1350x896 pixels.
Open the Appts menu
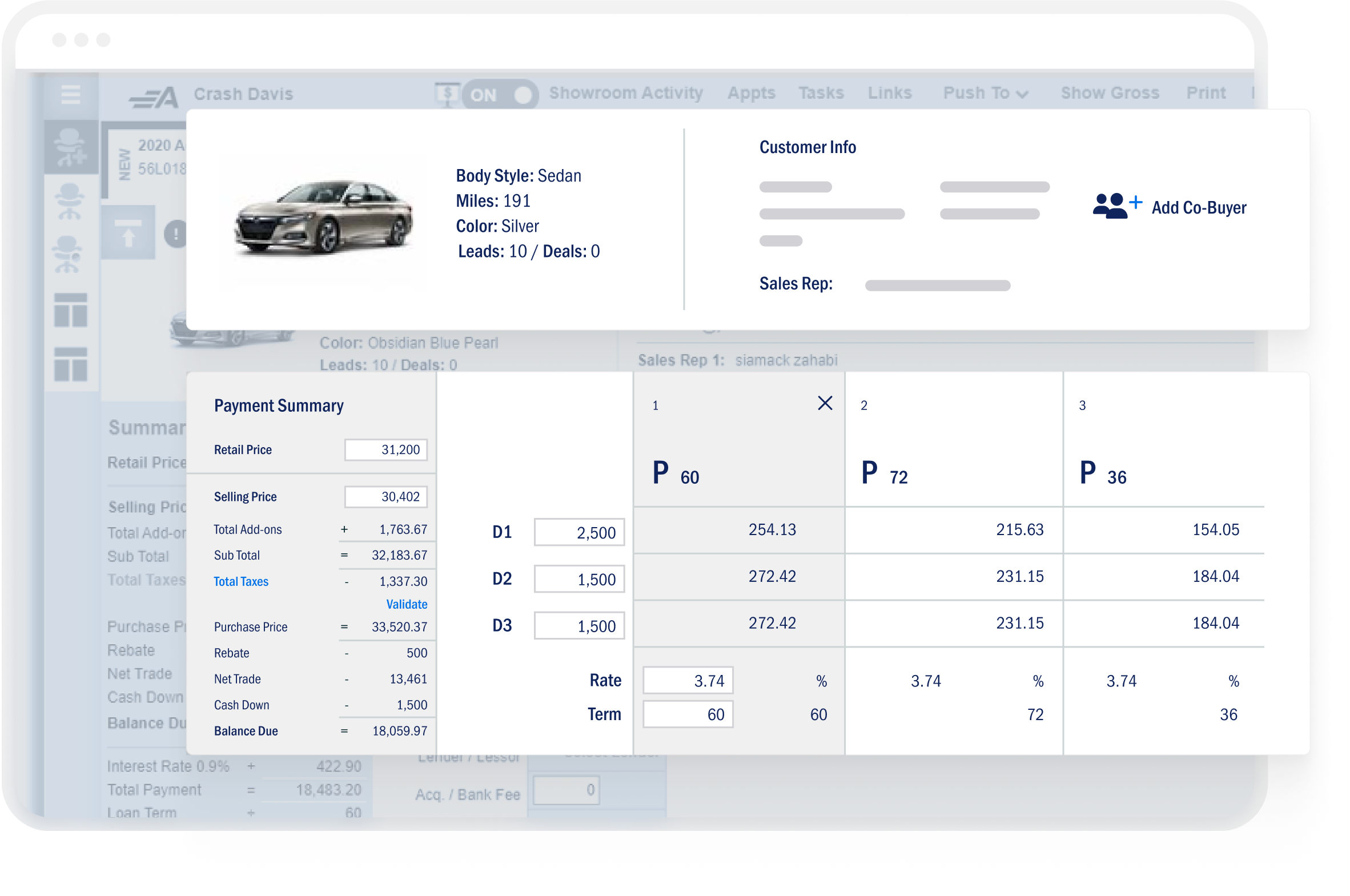click(x=751, y=93)
